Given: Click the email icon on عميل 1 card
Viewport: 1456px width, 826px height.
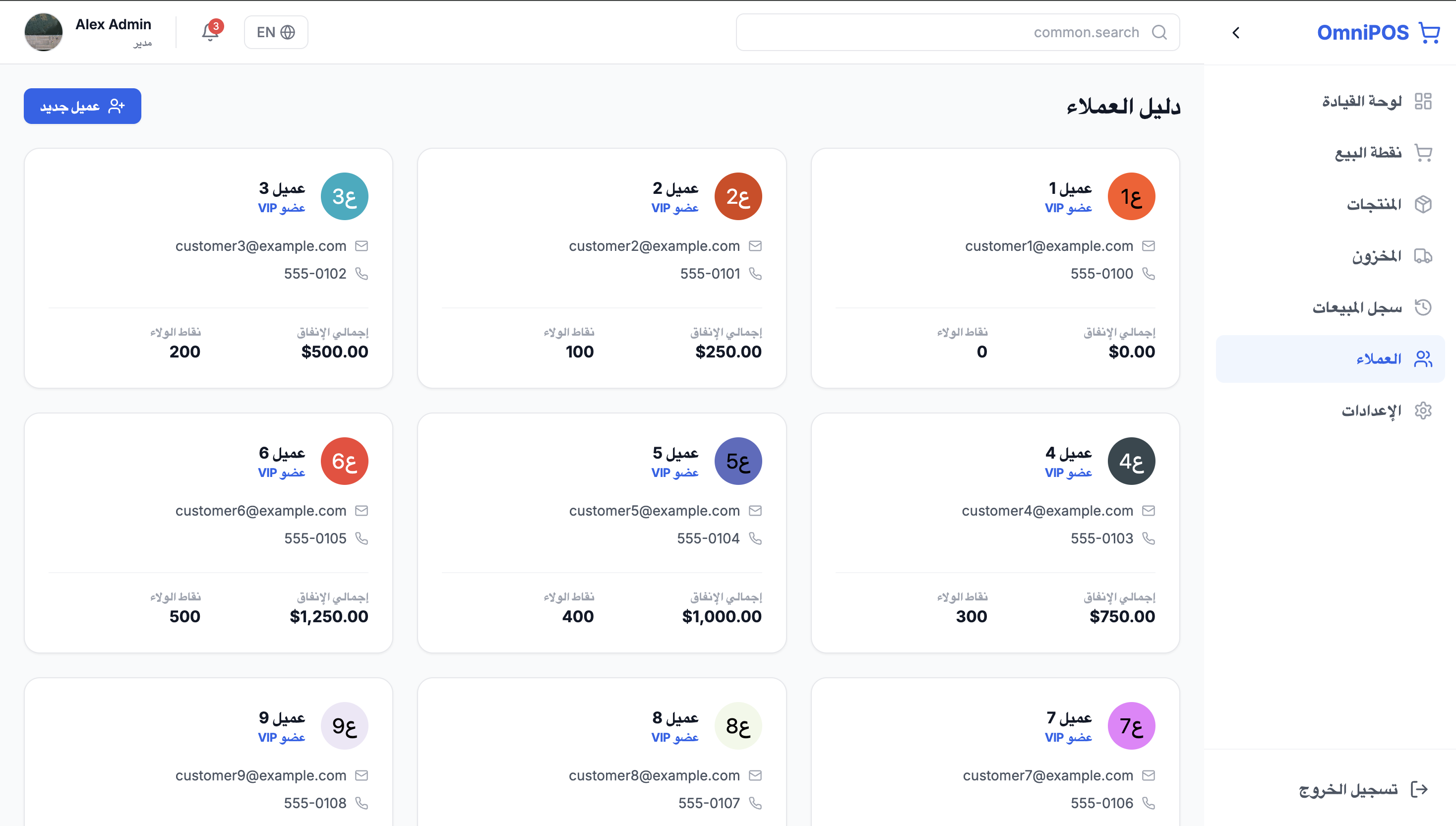Looking at the screenshot, I should click(x=1148, y=245).
